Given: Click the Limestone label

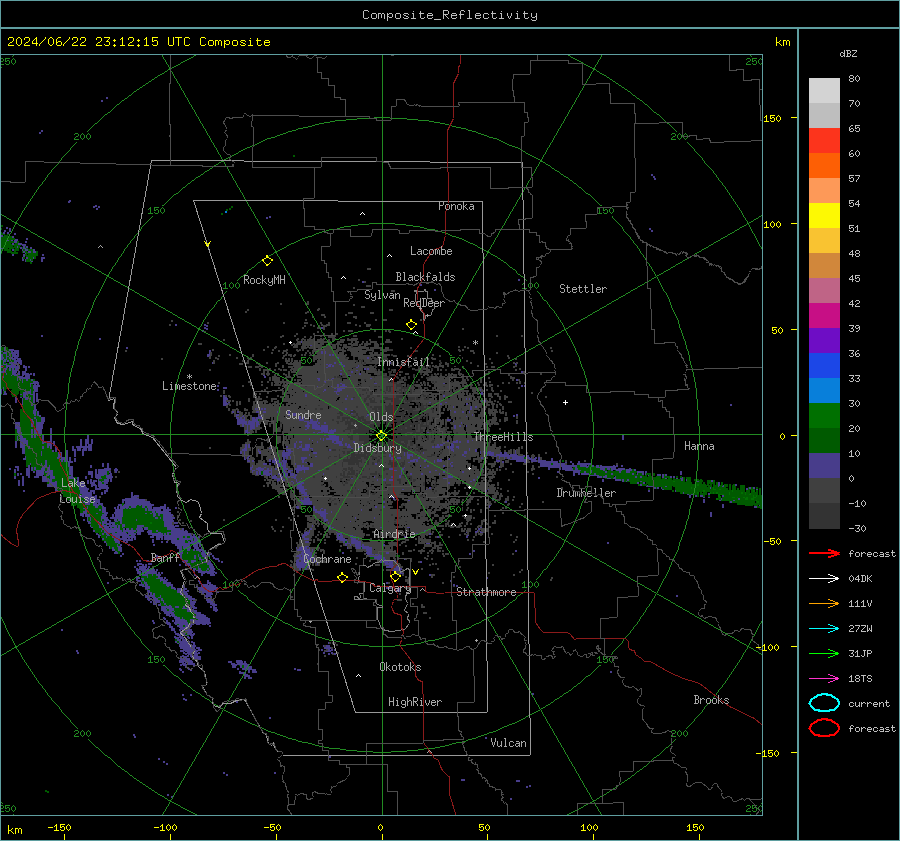Looking at the screenshot, I should (189, 386).
